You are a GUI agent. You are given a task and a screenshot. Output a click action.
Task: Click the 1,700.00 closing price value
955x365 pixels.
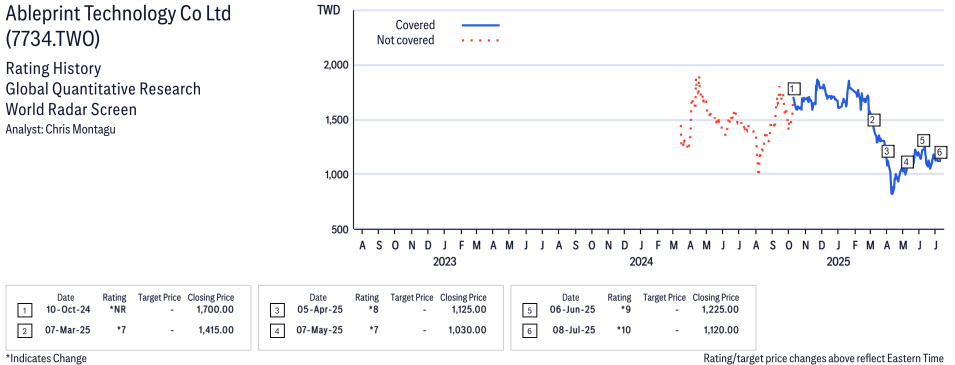click(x=215, y=311)
